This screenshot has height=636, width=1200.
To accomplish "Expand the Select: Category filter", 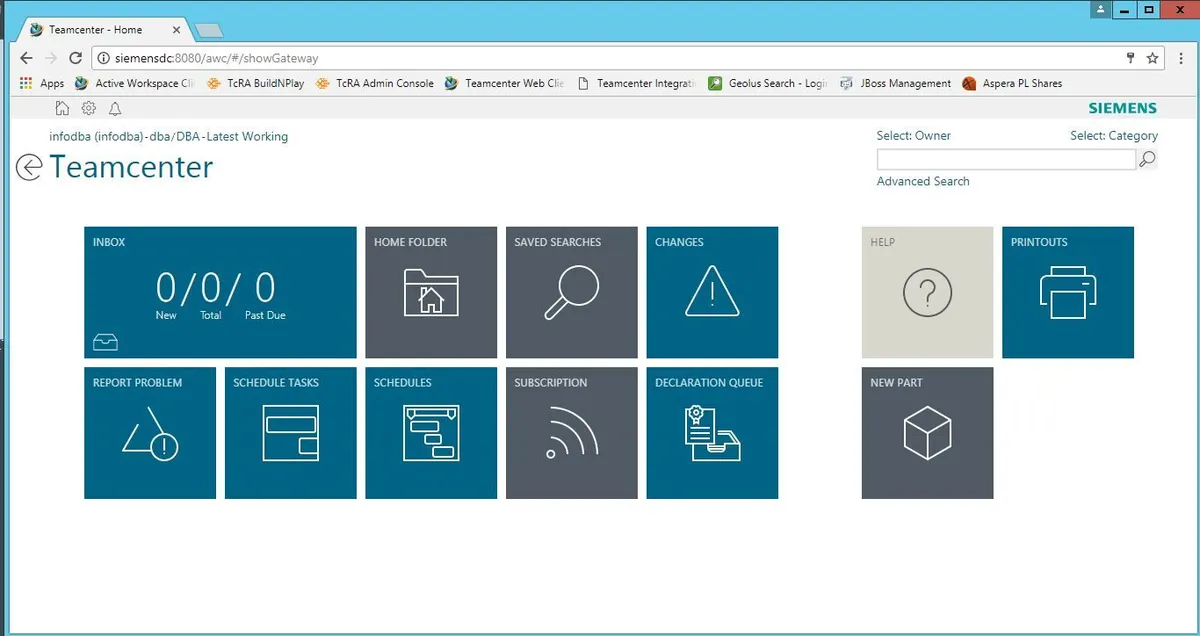I will 1113,136.
